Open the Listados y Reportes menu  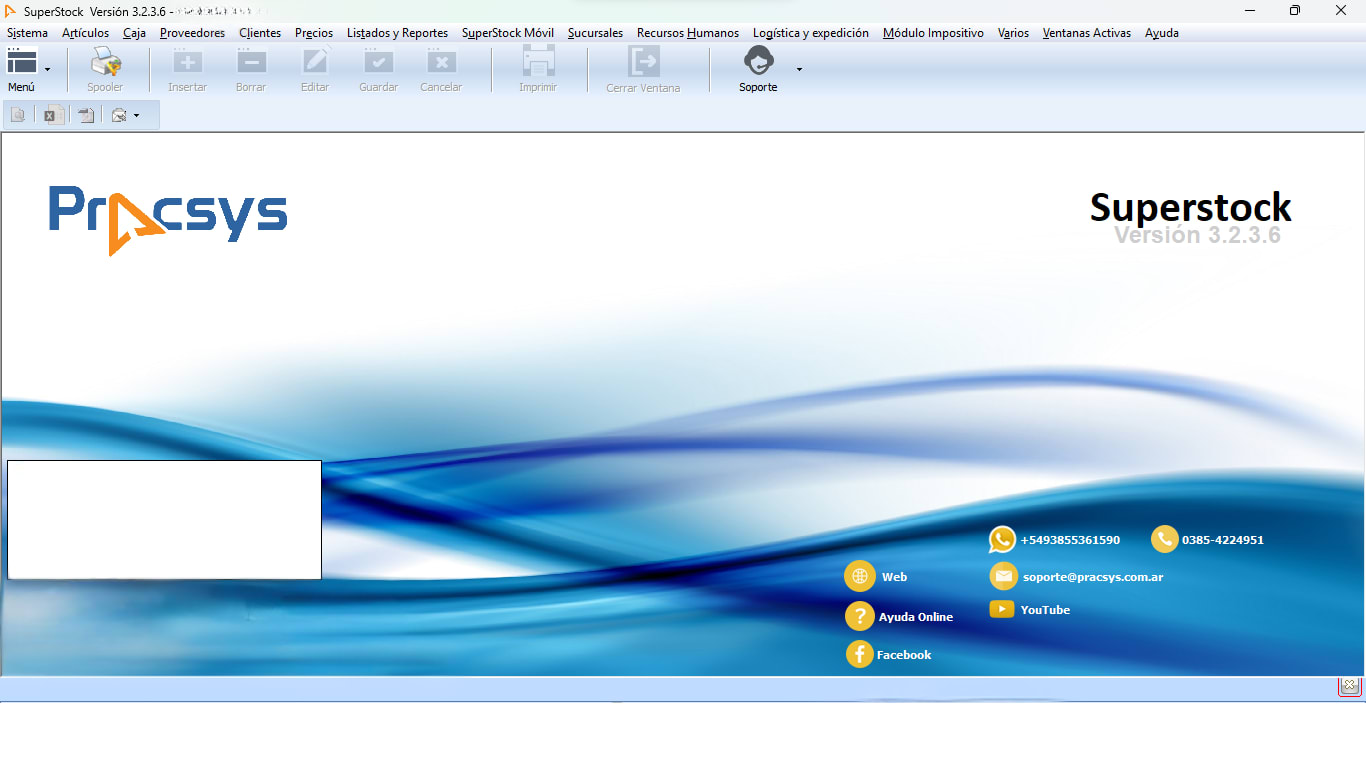tap(397, 33)
